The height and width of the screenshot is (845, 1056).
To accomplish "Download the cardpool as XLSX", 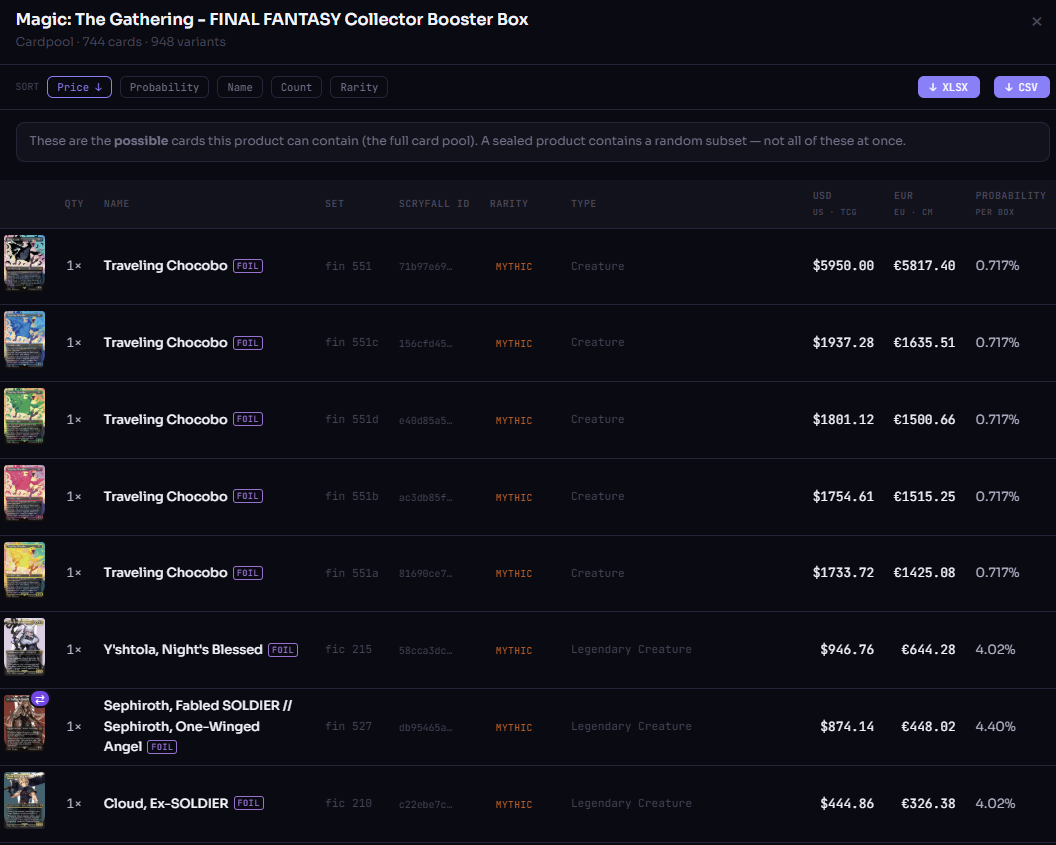I will pyautogui.click(x=948, y=87).
